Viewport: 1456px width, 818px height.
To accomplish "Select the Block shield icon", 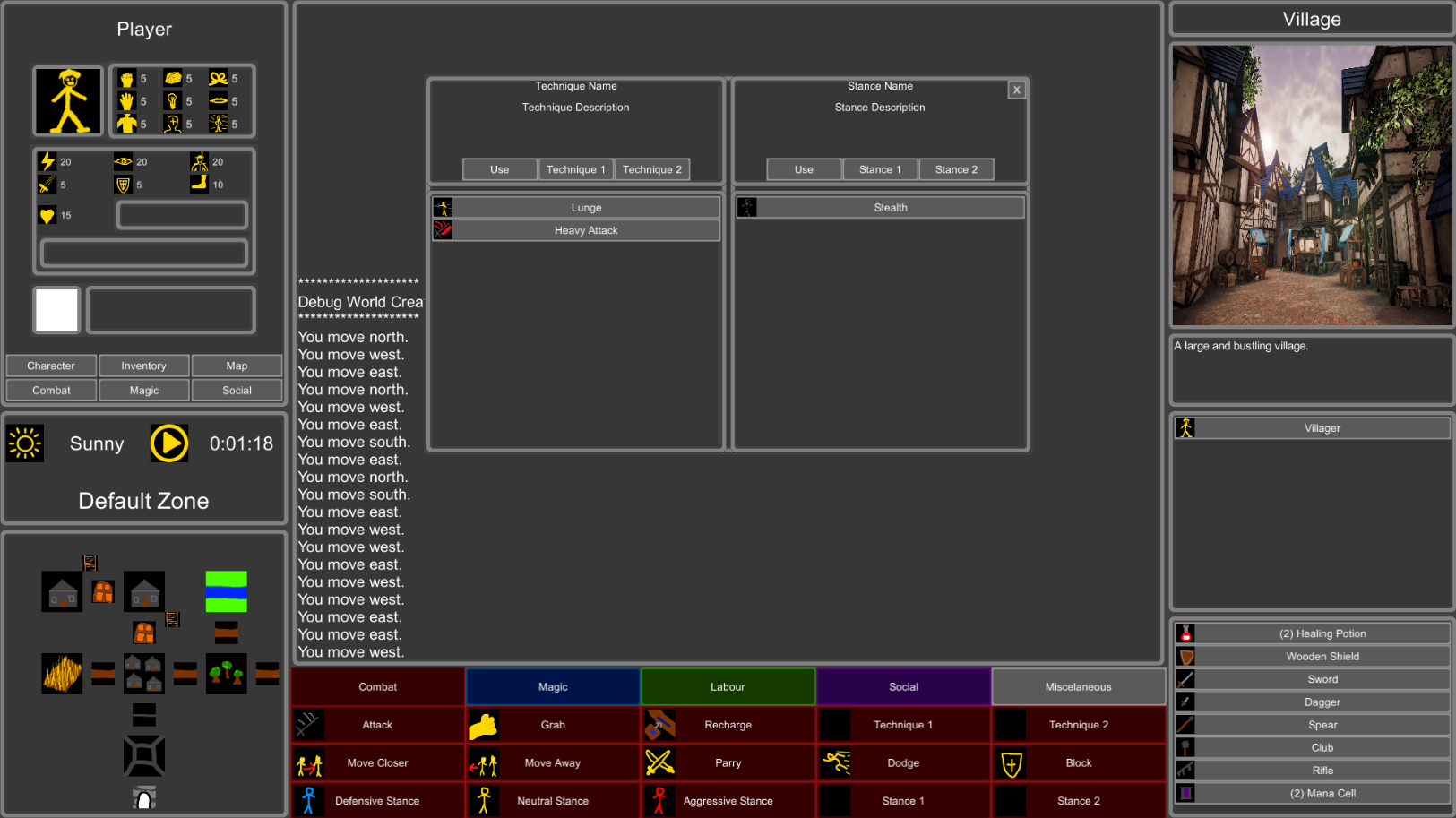I will 1011,763.
